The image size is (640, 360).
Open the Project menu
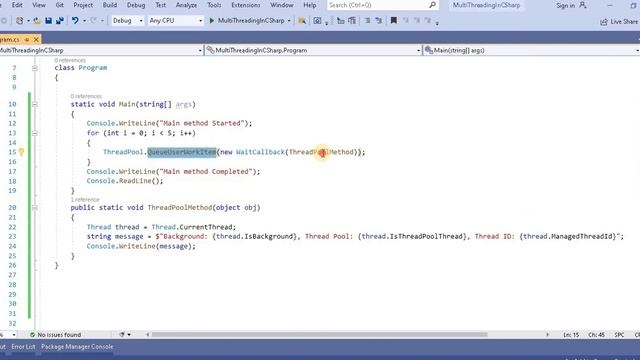(x=83, y=5)
